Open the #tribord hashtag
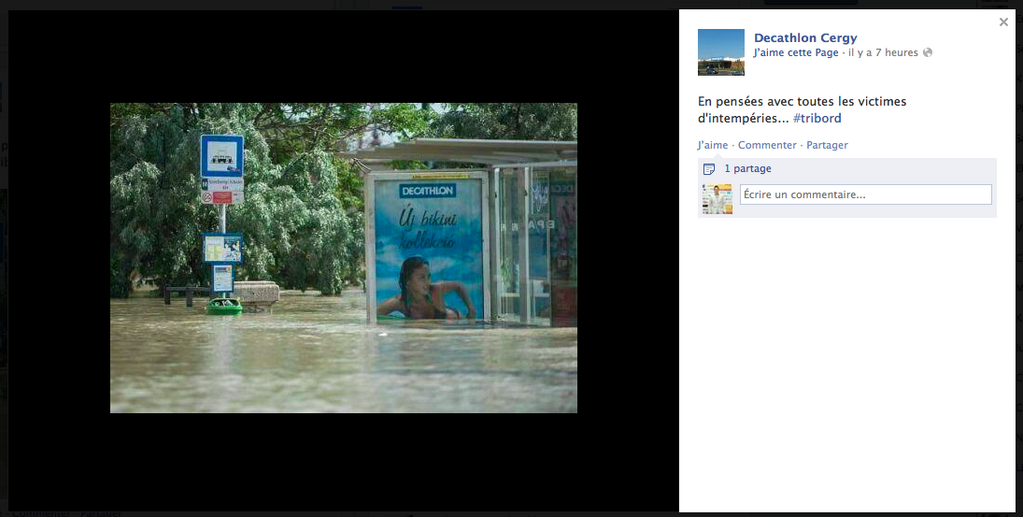The width and height of the screenshot is (1023, 517). point(817,118)
